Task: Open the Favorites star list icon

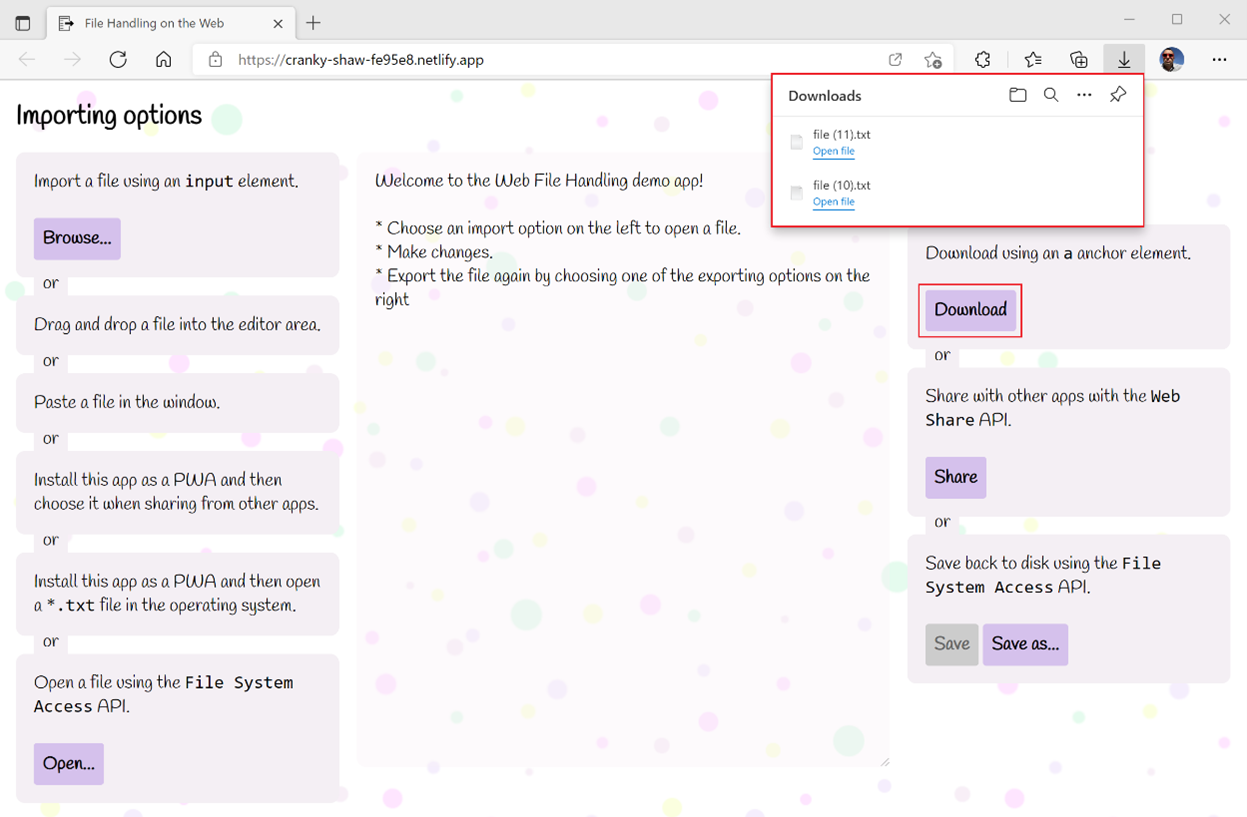Action: pos(1033,60)
